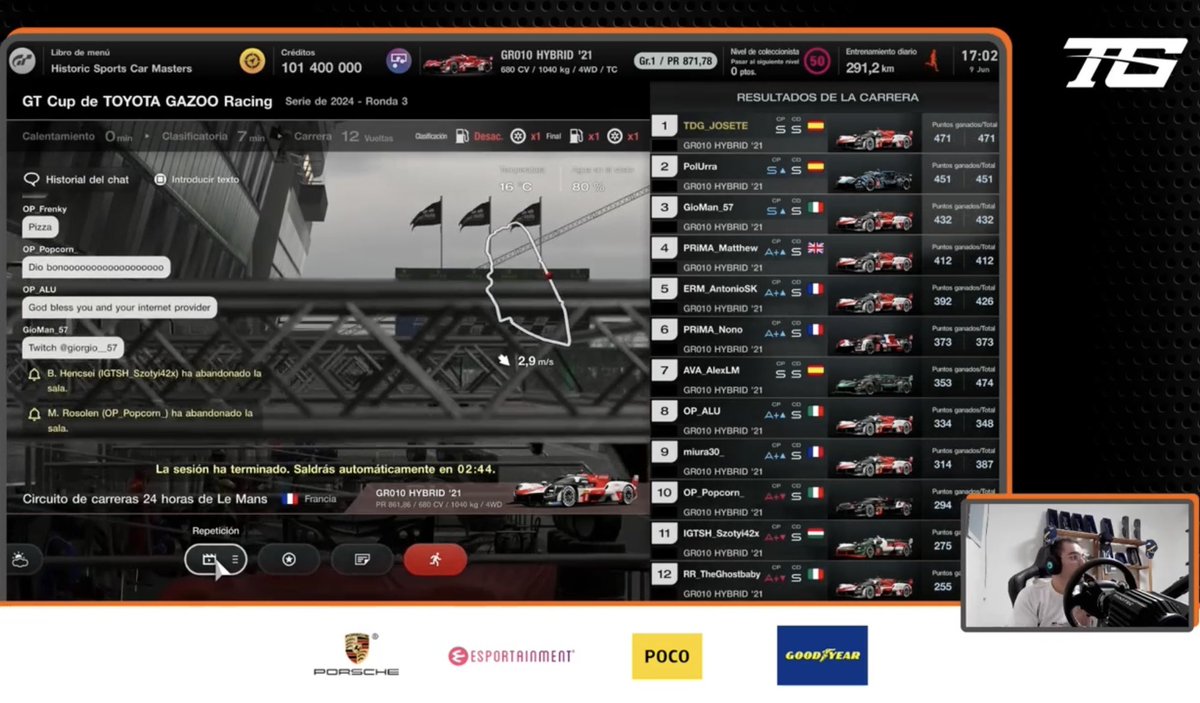Click the UK flag beside PRiMA_Matthew
The height and width of the screenshot is (703, 1200).
815,248
